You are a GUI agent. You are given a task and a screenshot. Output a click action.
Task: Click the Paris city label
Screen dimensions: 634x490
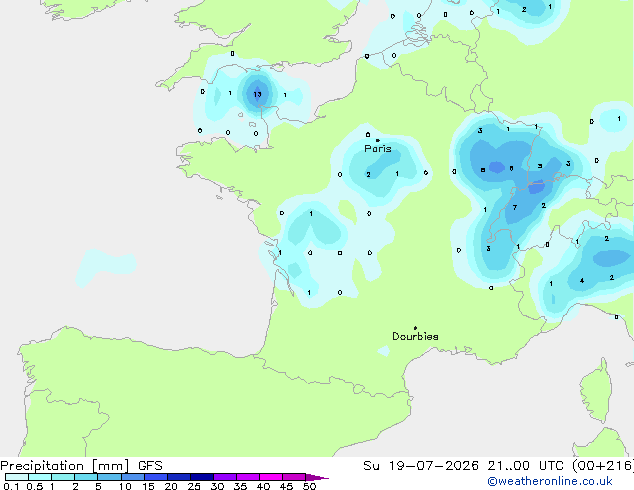tap(378, 149)
